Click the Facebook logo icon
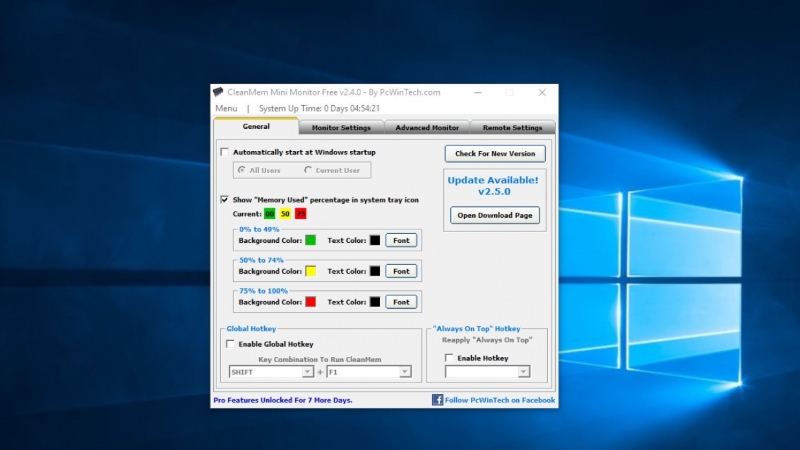This screenshot has height=450, width=800. (437, 400)
